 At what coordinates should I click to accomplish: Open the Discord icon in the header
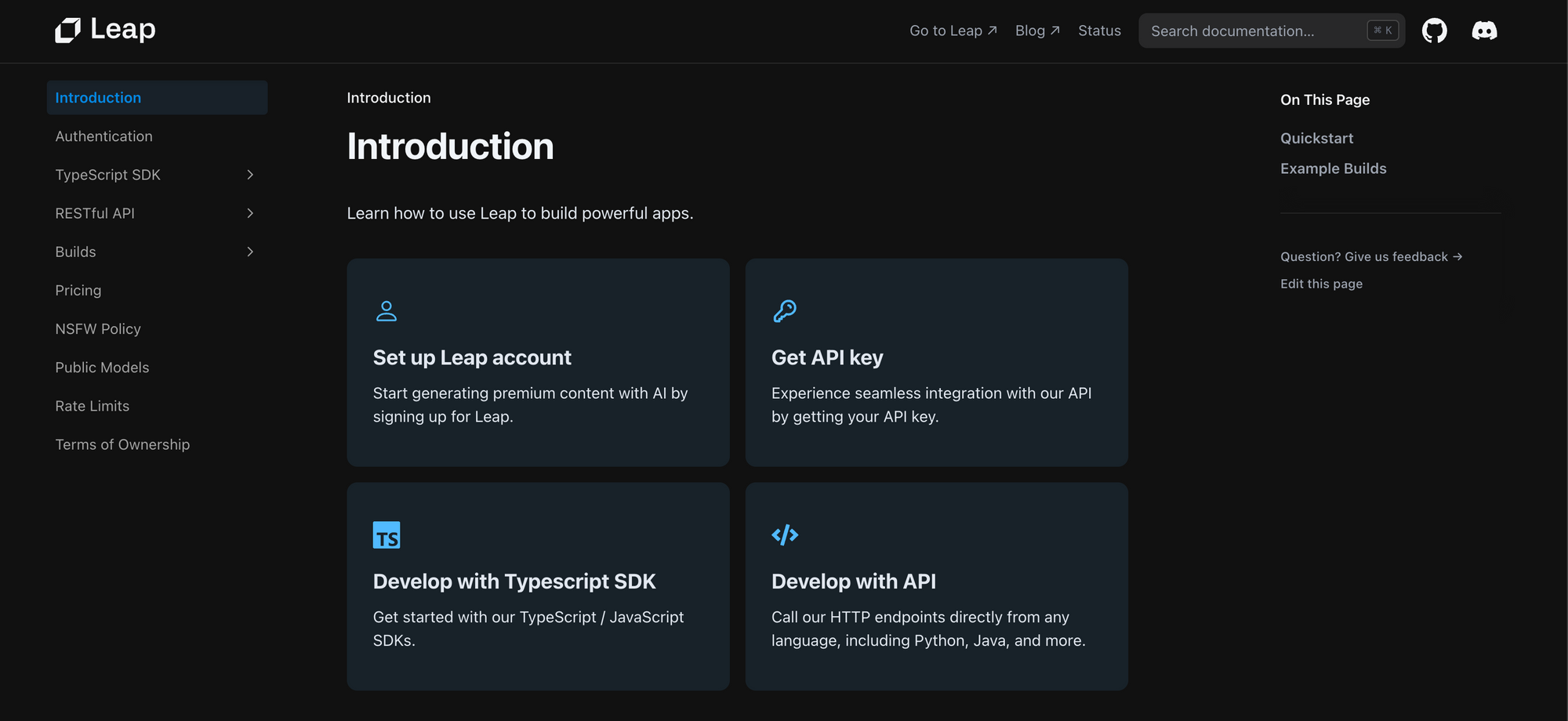[x=1484, y=31]
